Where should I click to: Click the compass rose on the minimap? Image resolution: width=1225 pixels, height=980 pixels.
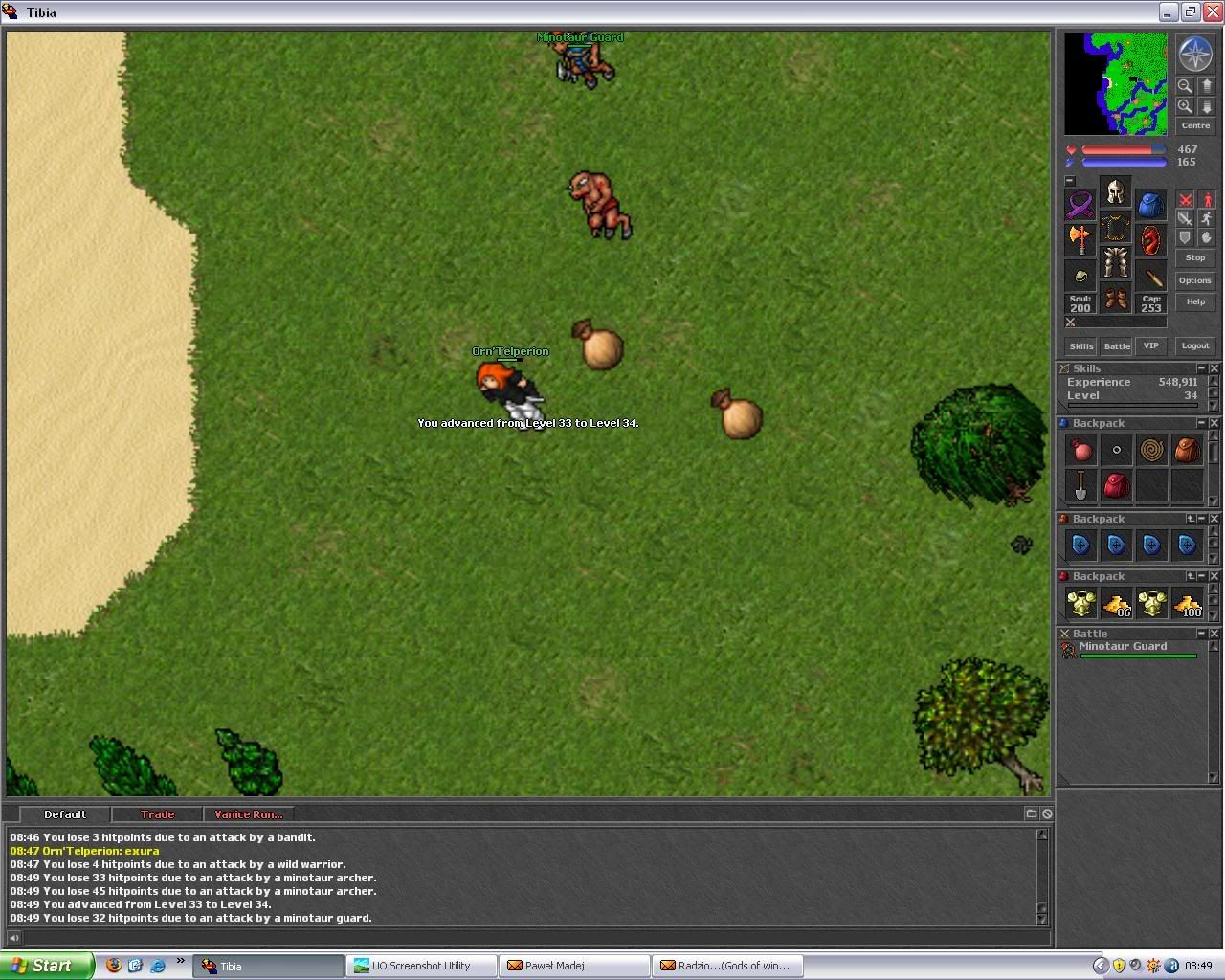(1195, 55)
